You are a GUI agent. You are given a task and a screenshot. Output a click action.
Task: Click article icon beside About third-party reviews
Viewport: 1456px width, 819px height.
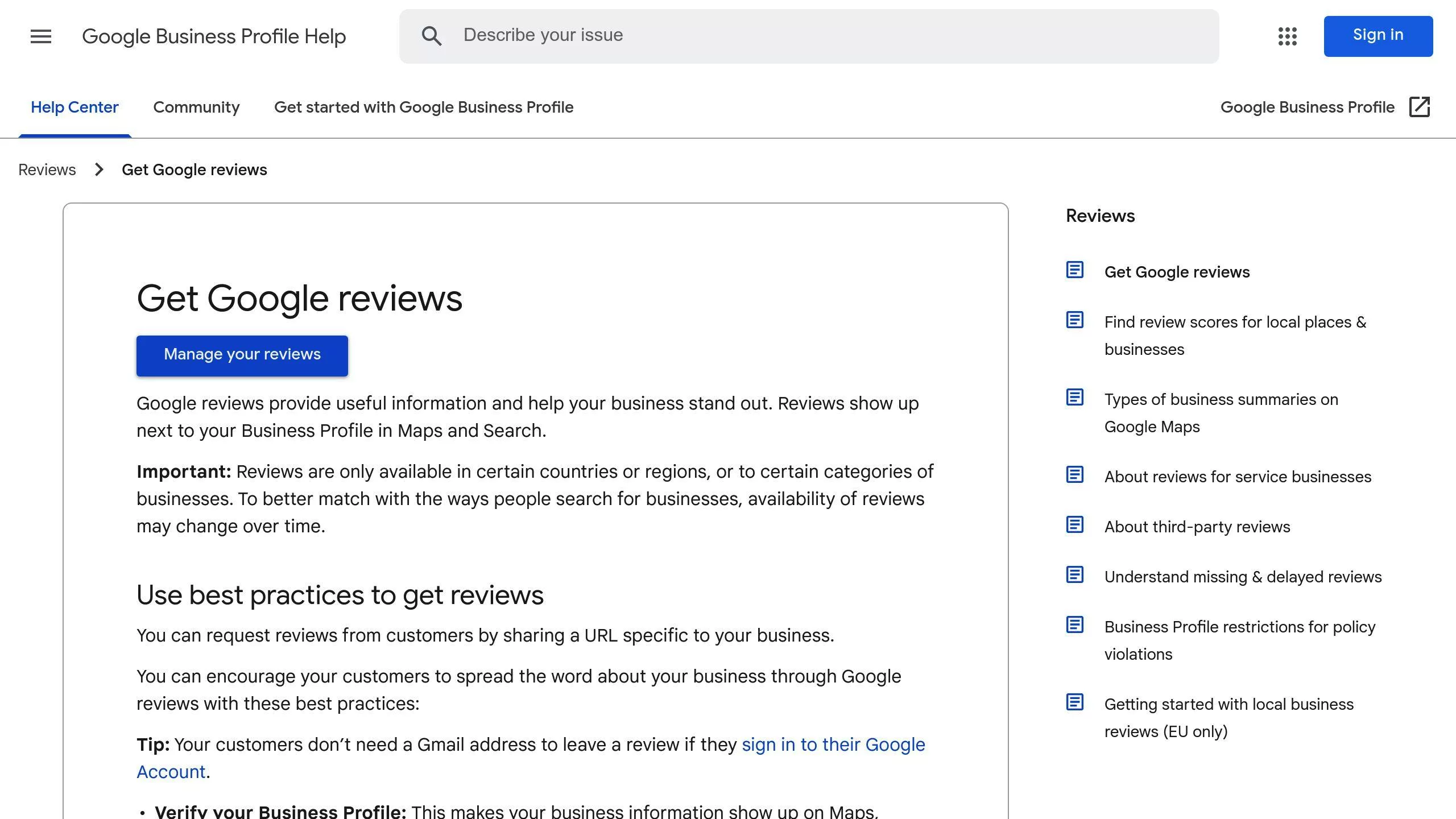tap(1074, 524)
